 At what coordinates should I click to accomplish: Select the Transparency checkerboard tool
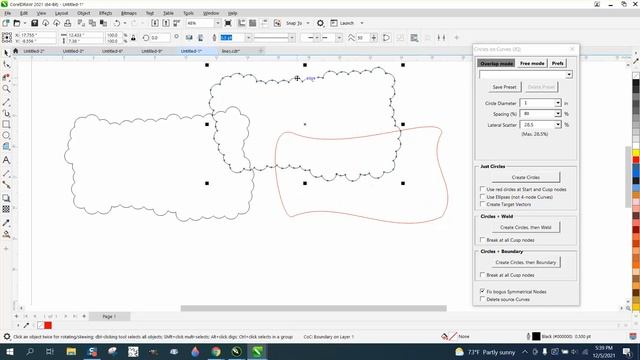6,209
